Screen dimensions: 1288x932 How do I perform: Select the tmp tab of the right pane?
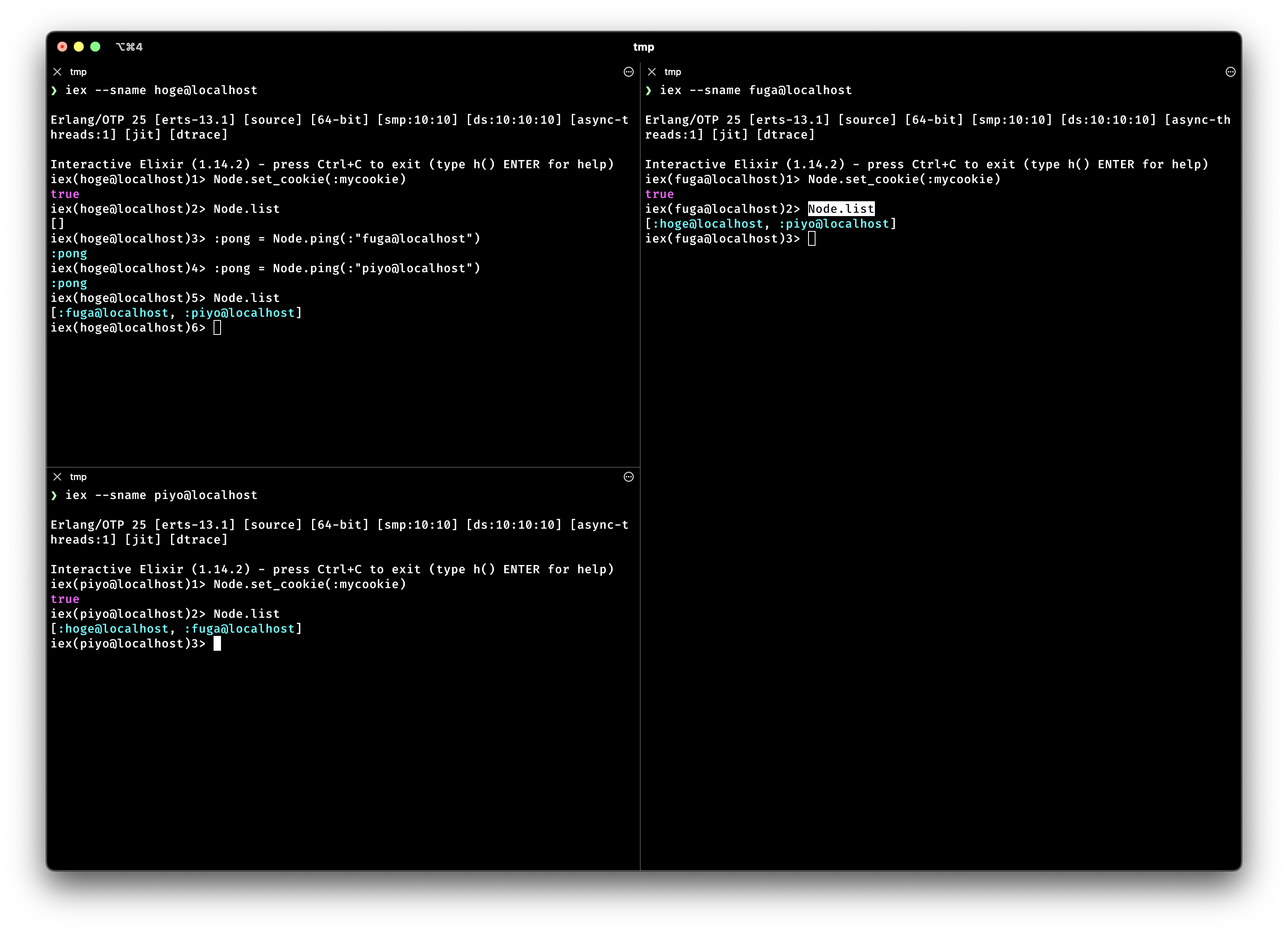coord(672,72)
